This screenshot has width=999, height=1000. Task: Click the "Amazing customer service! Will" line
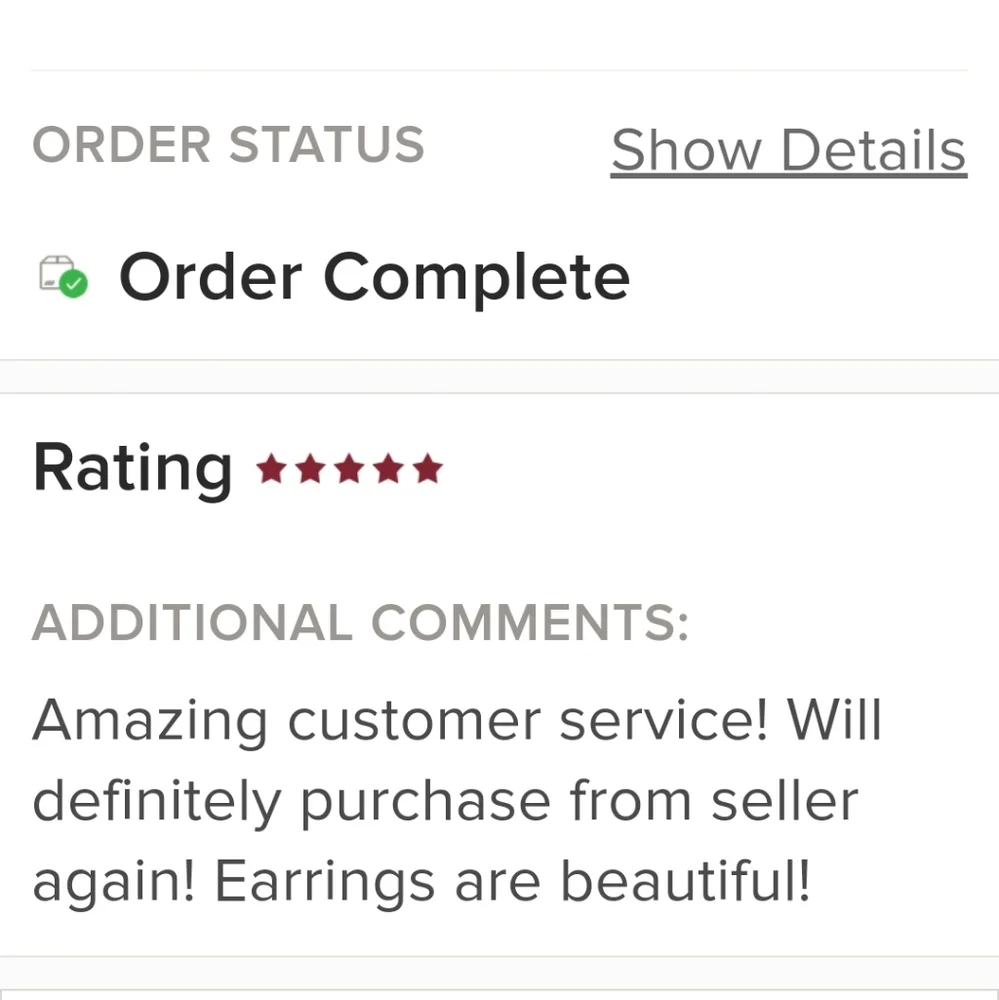click(x=457, y=721)
